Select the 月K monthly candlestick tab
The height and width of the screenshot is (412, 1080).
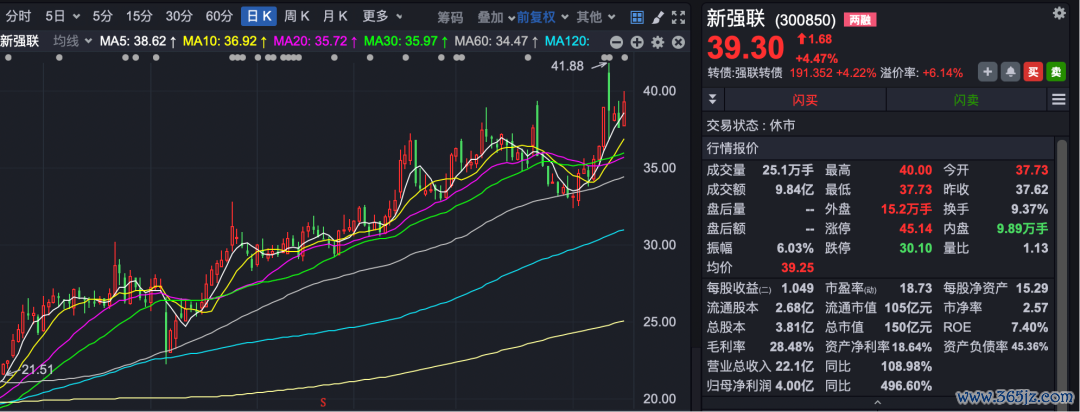[x=335, y=16]
